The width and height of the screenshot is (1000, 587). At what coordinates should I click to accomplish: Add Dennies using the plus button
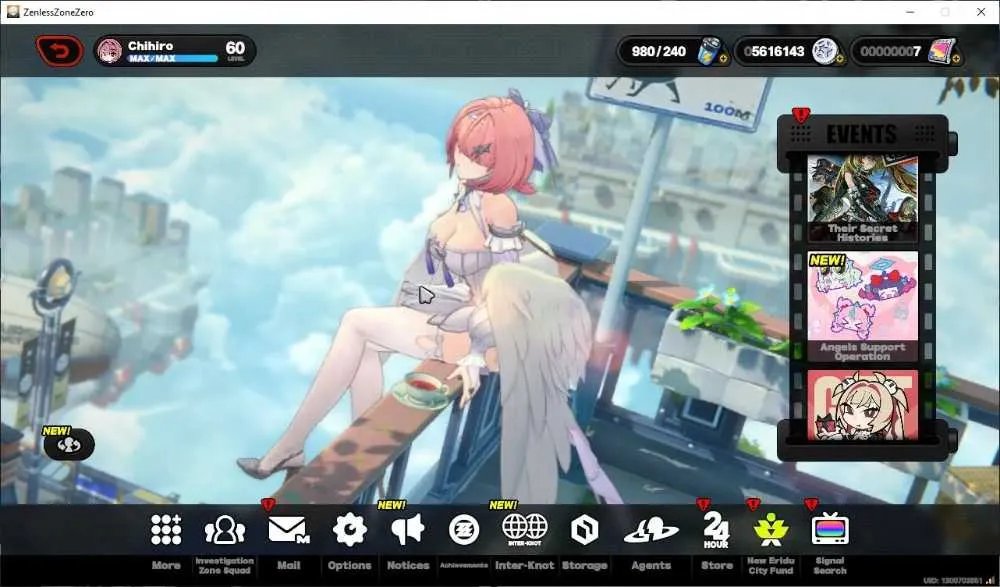click(839, 59)
